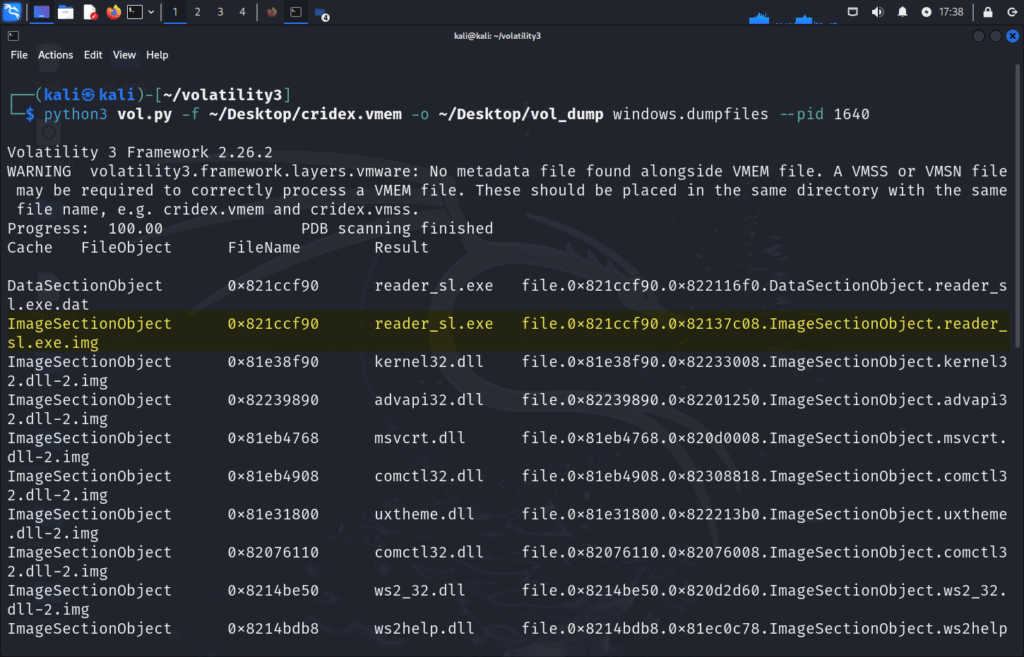Switch to workspace 1
This screenshot has height=657, width=1024.
point(174,12)
